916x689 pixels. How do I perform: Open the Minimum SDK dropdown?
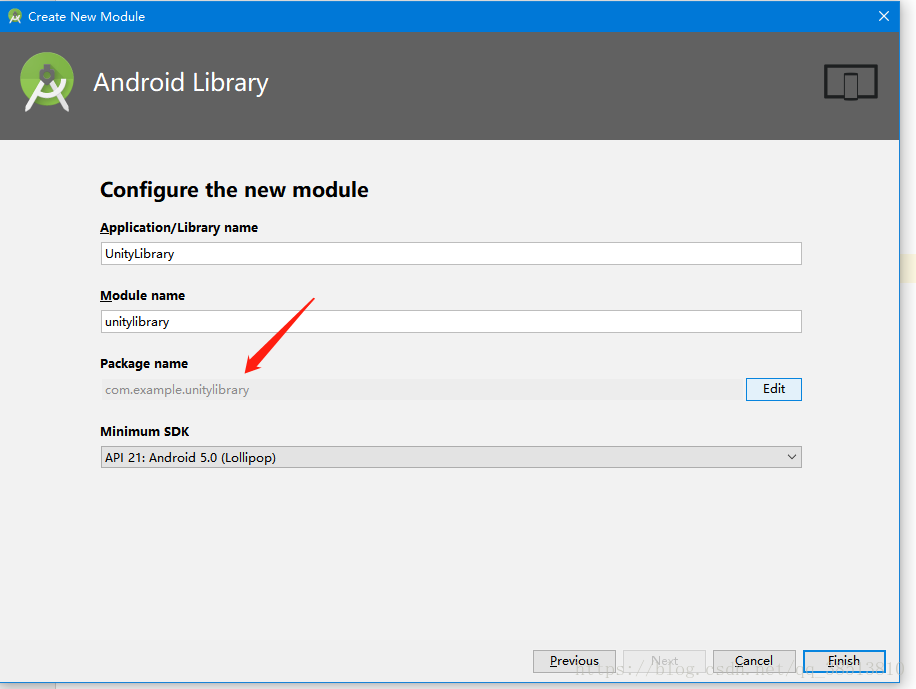click(451, 457)
